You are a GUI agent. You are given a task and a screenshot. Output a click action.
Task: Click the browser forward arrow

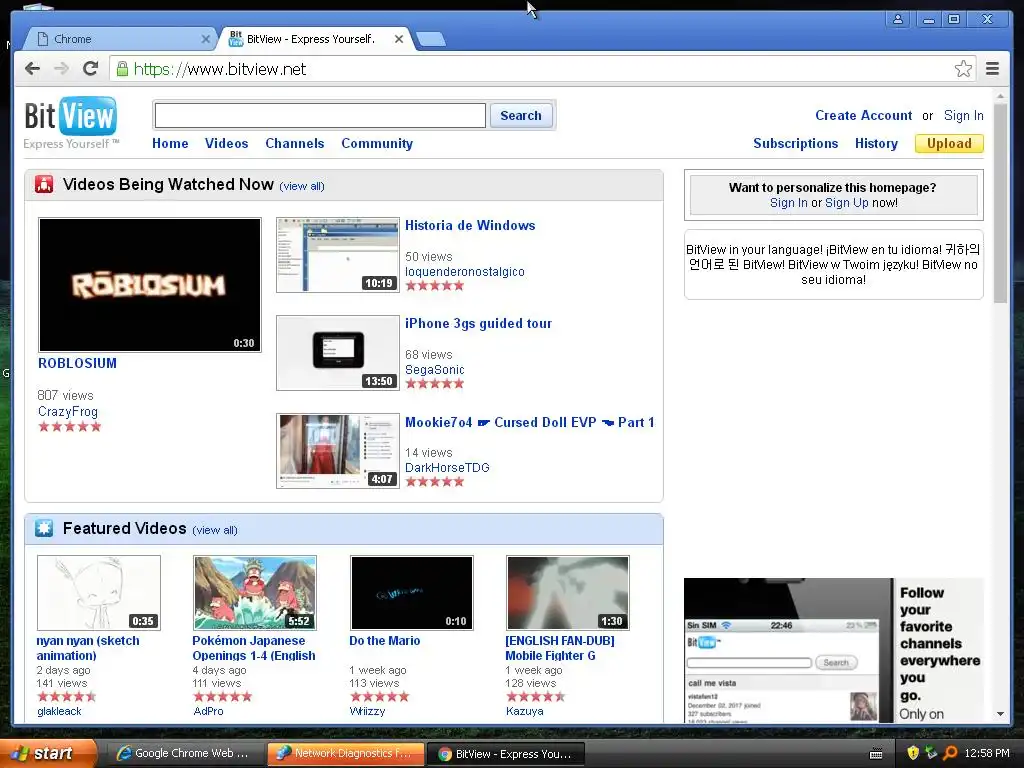61,69
